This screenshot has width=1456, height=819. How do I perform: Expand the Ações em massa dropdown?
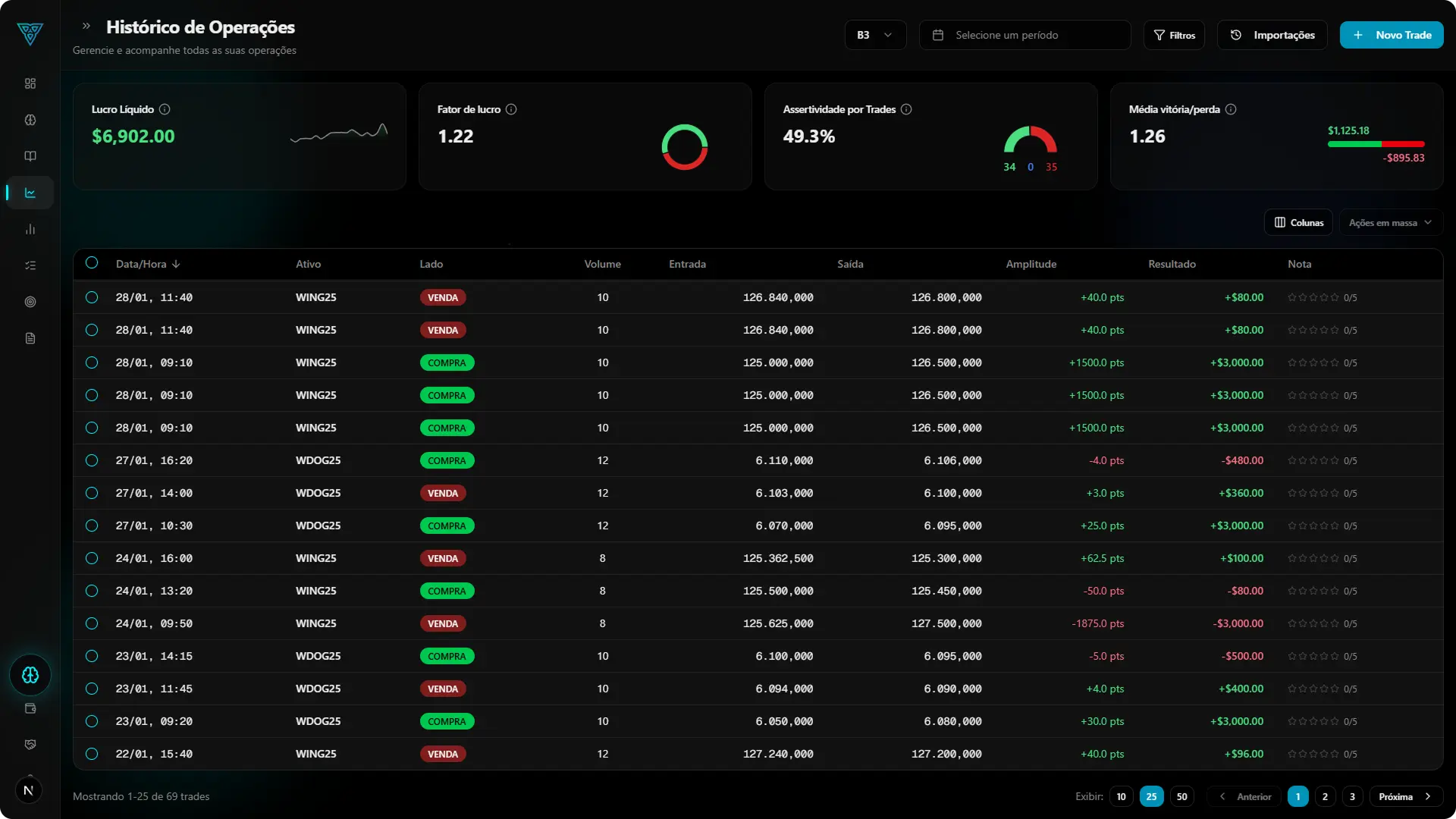(1390, 222)
